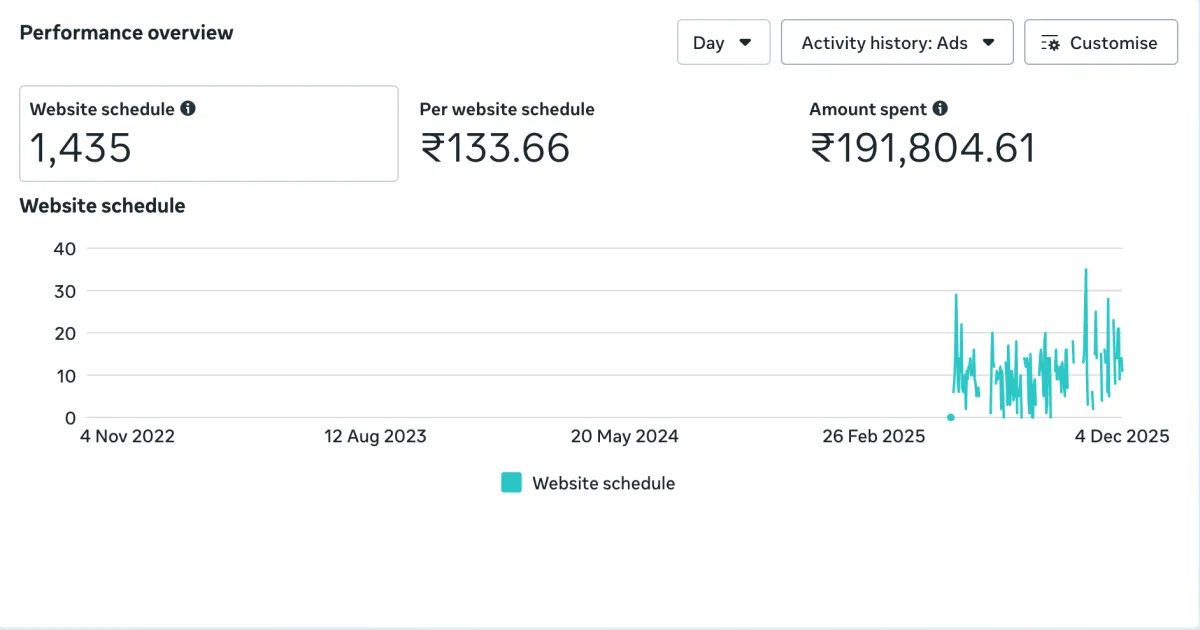Click the info icon next to Amount spent

(x=940, y=109)
